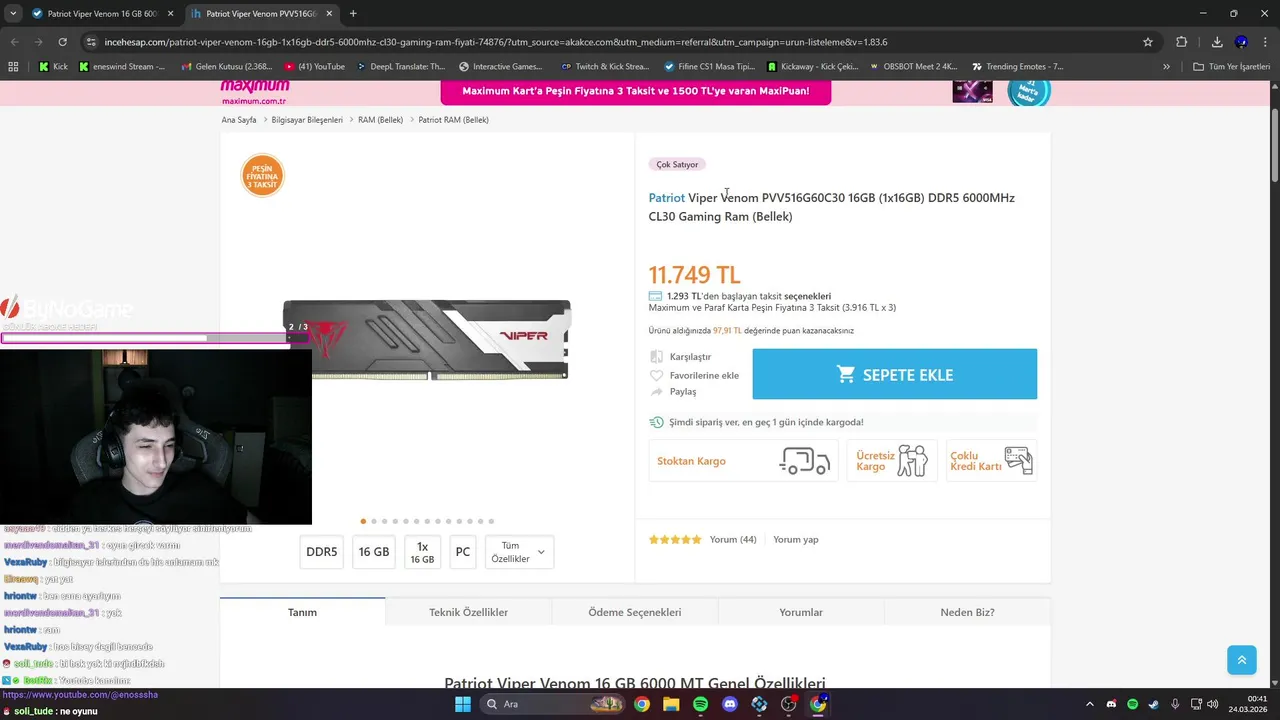Open Discord from the taskbar

click(x=730, y=704)
